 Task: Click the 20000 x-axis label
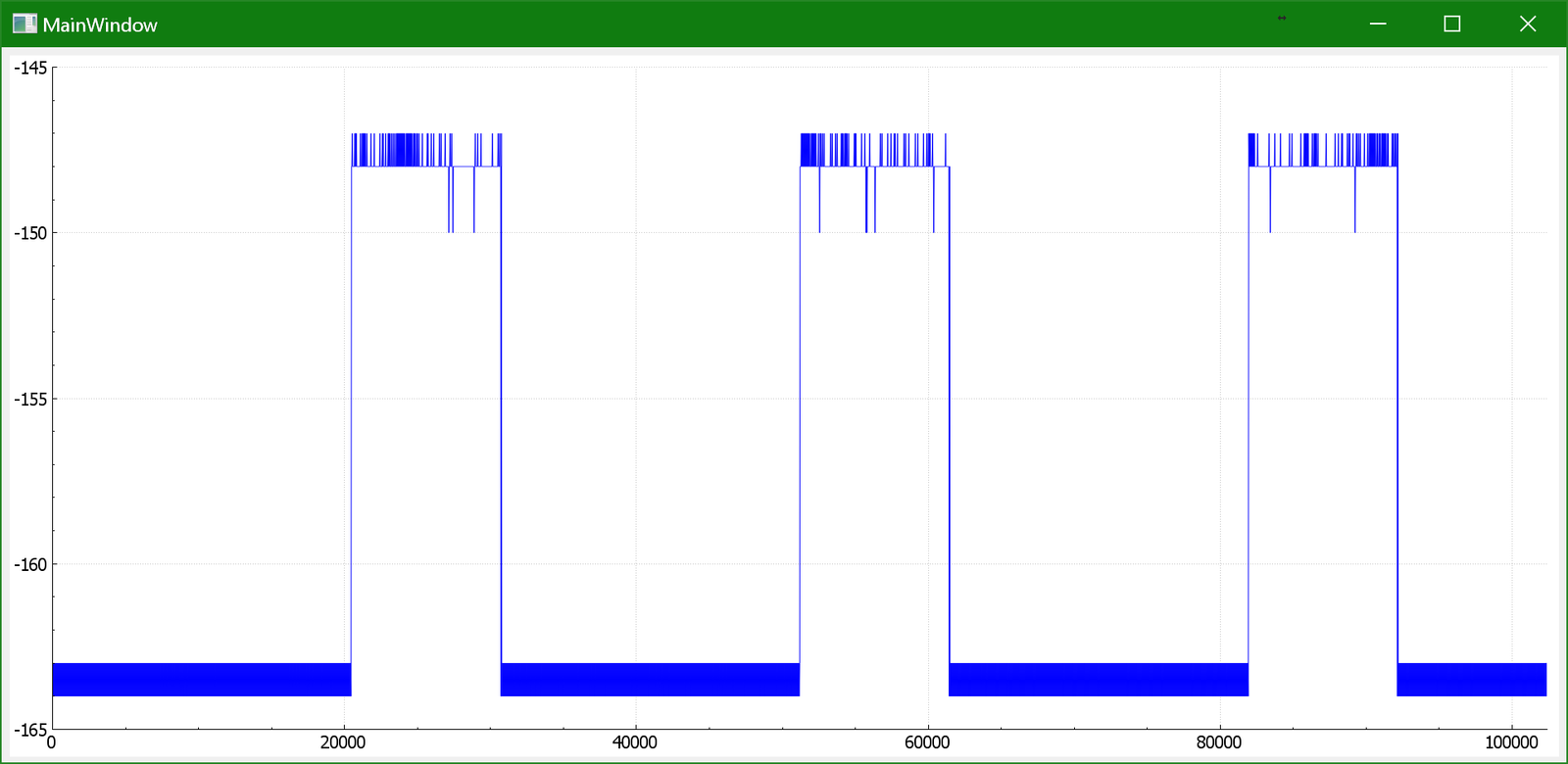point(343,742)
